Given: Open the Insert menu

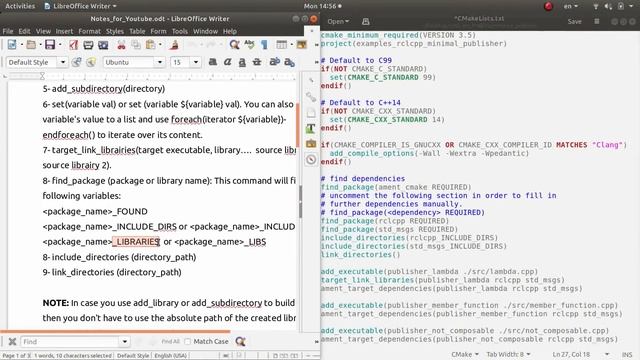Looking at the screenshot, I should tap(64, 31).
